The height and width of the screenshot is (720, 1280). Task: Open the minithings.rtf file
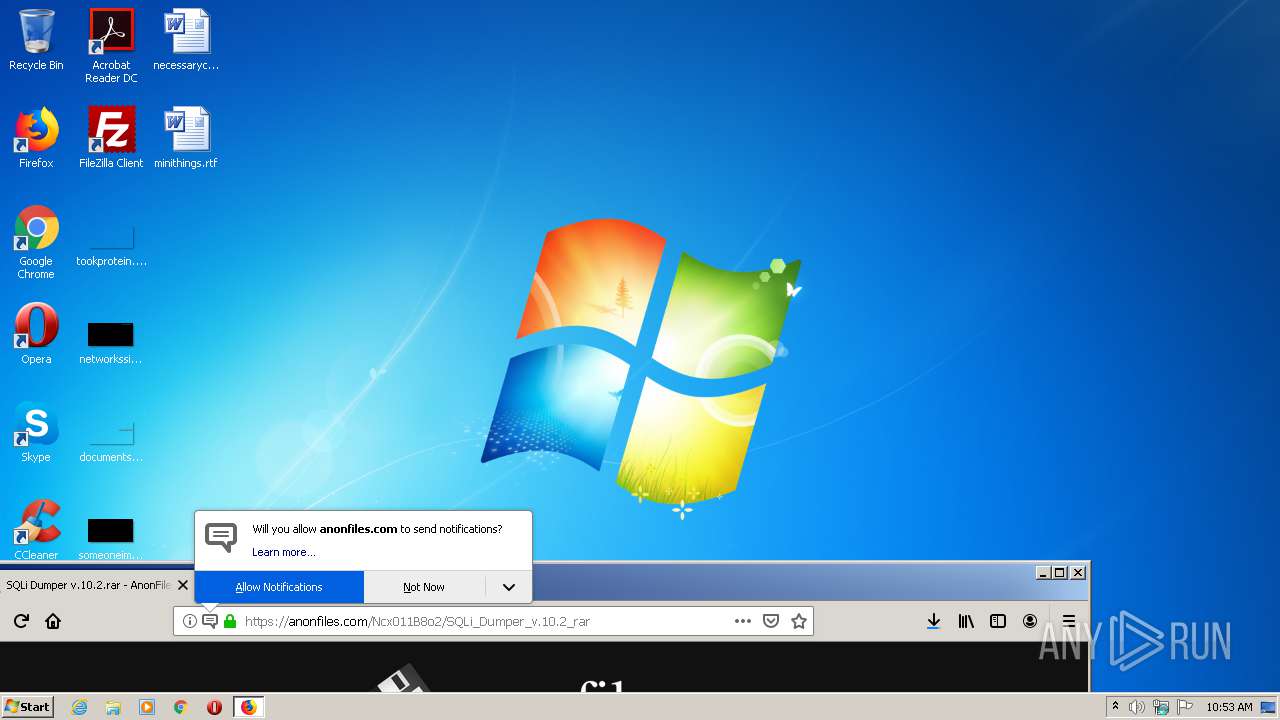tap(186, 138)
